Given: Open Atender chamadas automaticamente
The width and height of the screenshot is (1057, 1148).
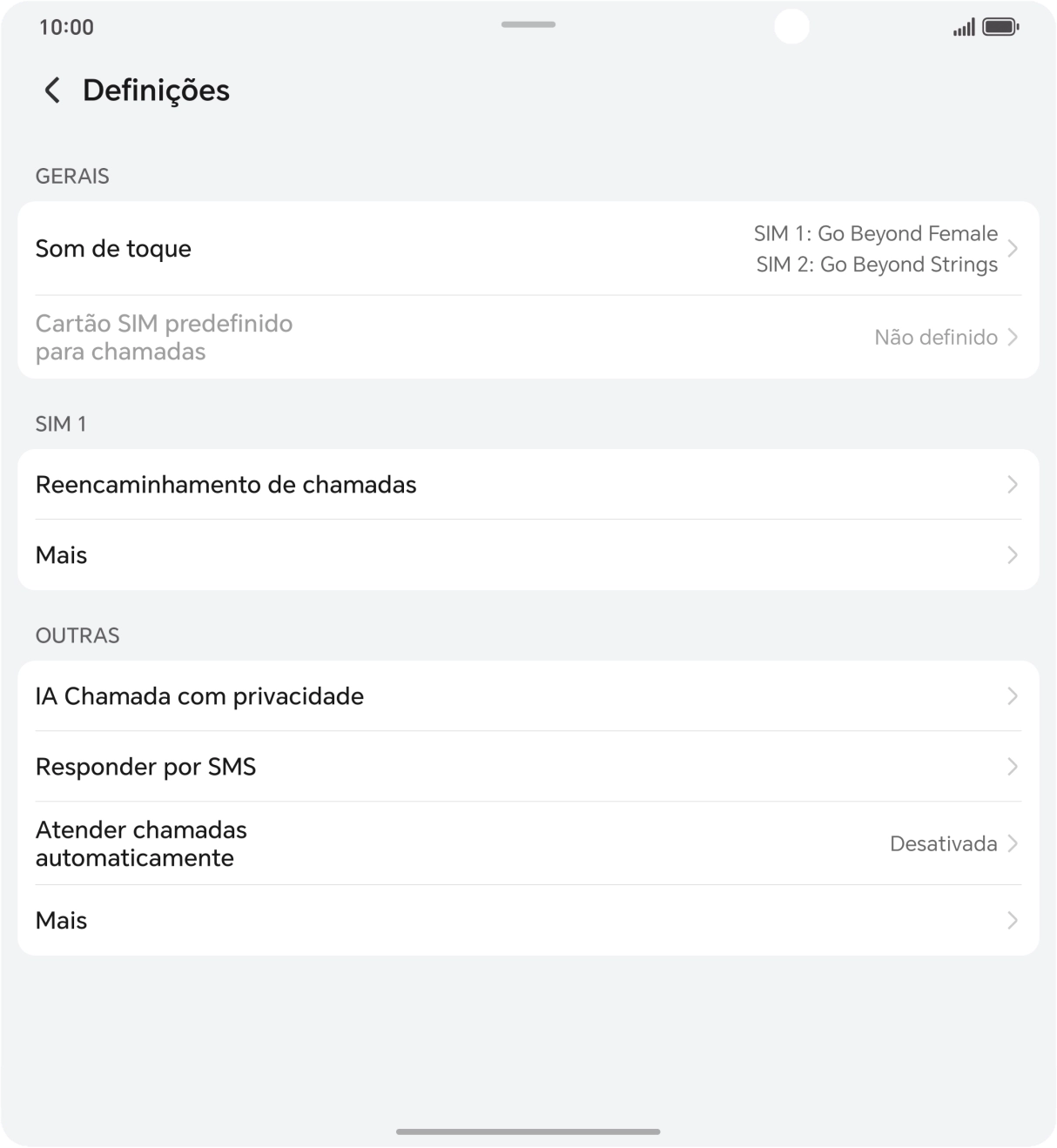Looking at the screenshot, I should (141, 843).
